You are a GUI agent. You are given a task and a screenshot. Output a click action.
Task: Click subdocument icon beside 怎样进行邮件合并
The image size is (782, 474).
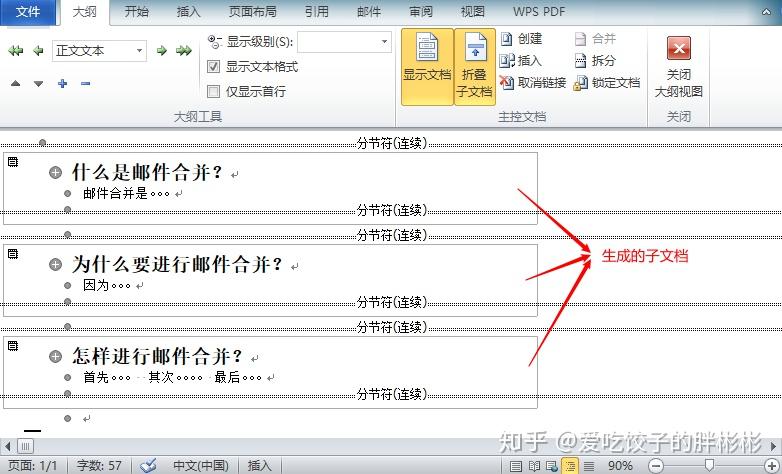(13, 346)
